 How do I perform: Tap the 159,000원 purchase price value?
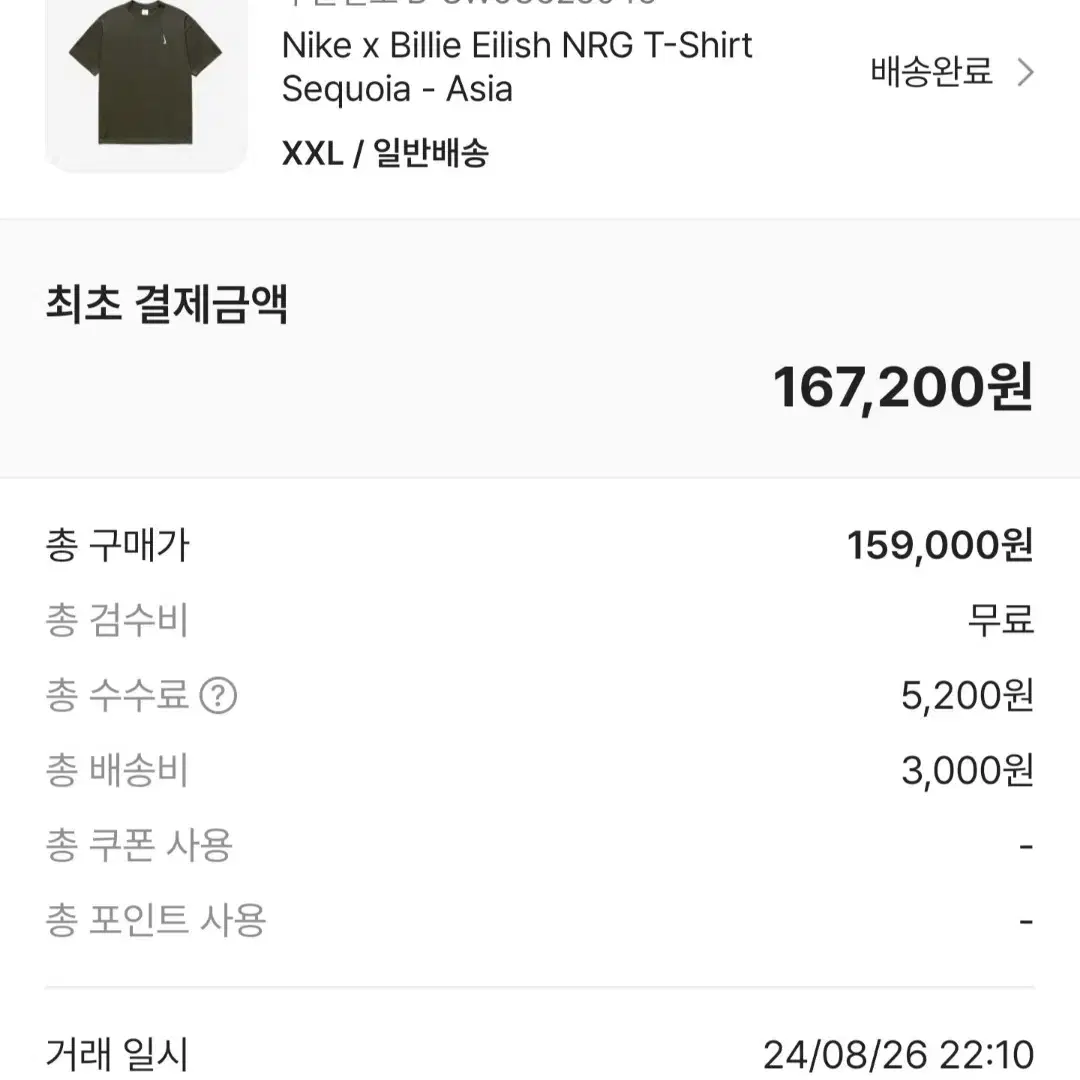pos(940,546)
